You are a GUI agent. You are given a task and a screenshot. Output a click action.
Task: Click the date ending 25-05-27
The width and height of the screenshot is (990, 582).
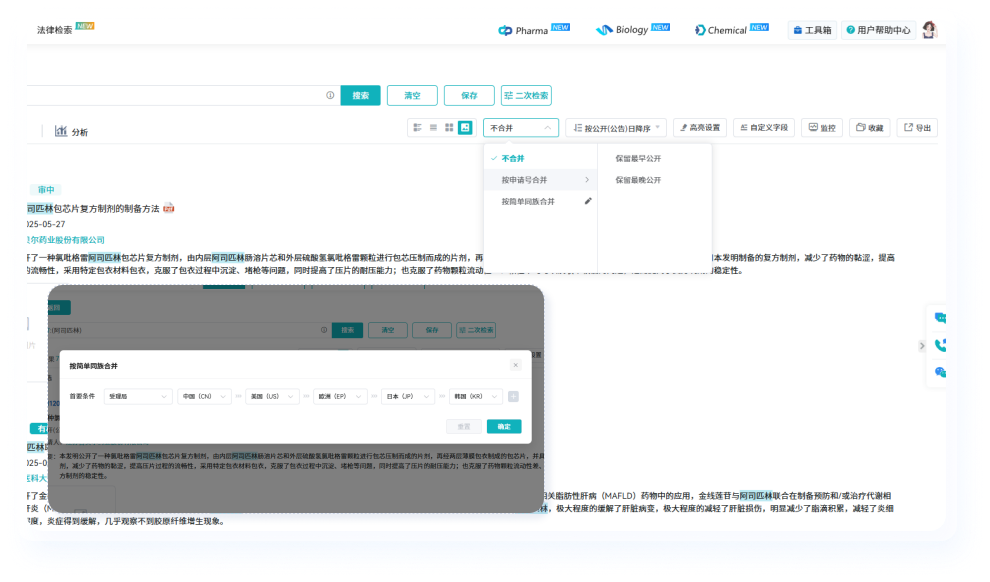(46, 224)
